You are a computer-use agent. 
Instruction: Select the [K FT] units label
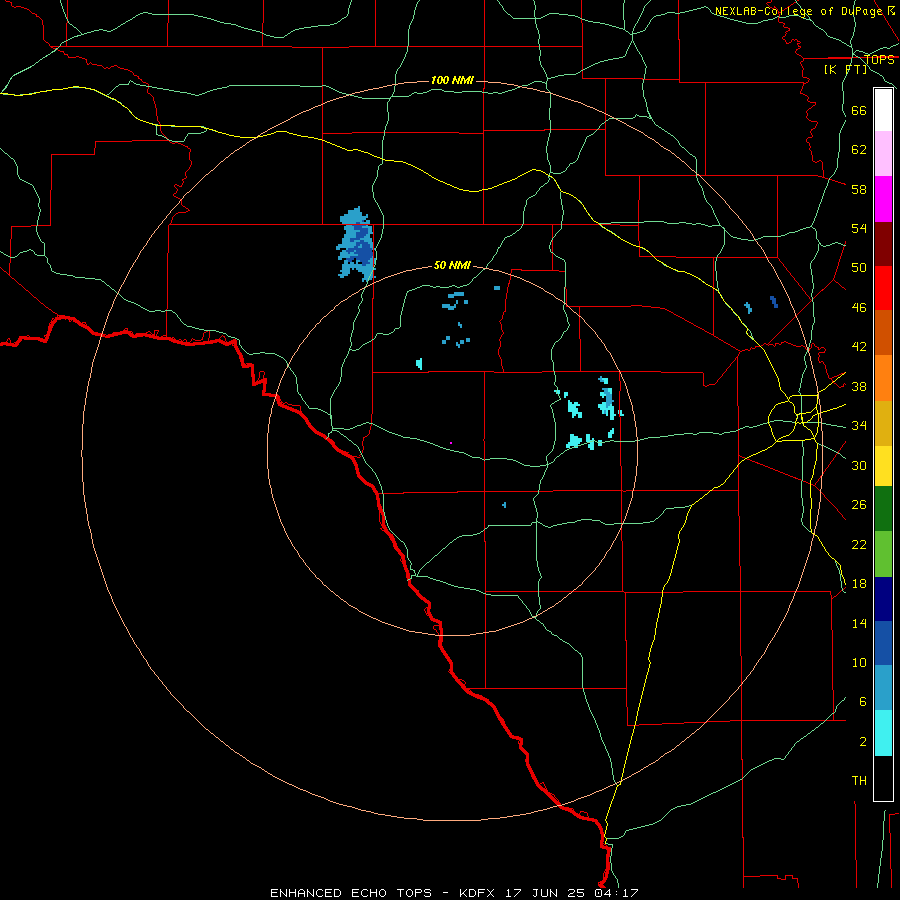tap(845, 69)
